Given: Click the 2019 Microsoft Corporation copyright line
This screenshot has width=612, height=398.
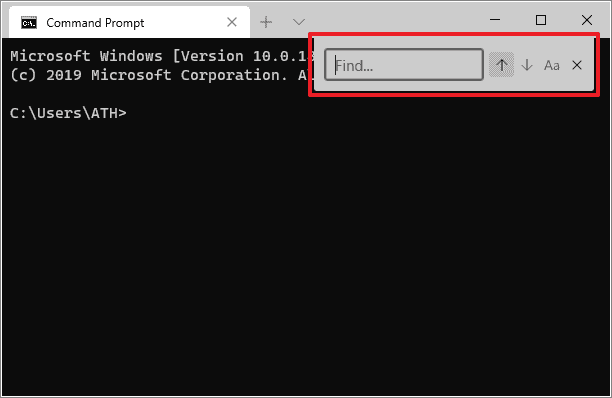Looking at the screenshot, I should [x=160, y=75].
